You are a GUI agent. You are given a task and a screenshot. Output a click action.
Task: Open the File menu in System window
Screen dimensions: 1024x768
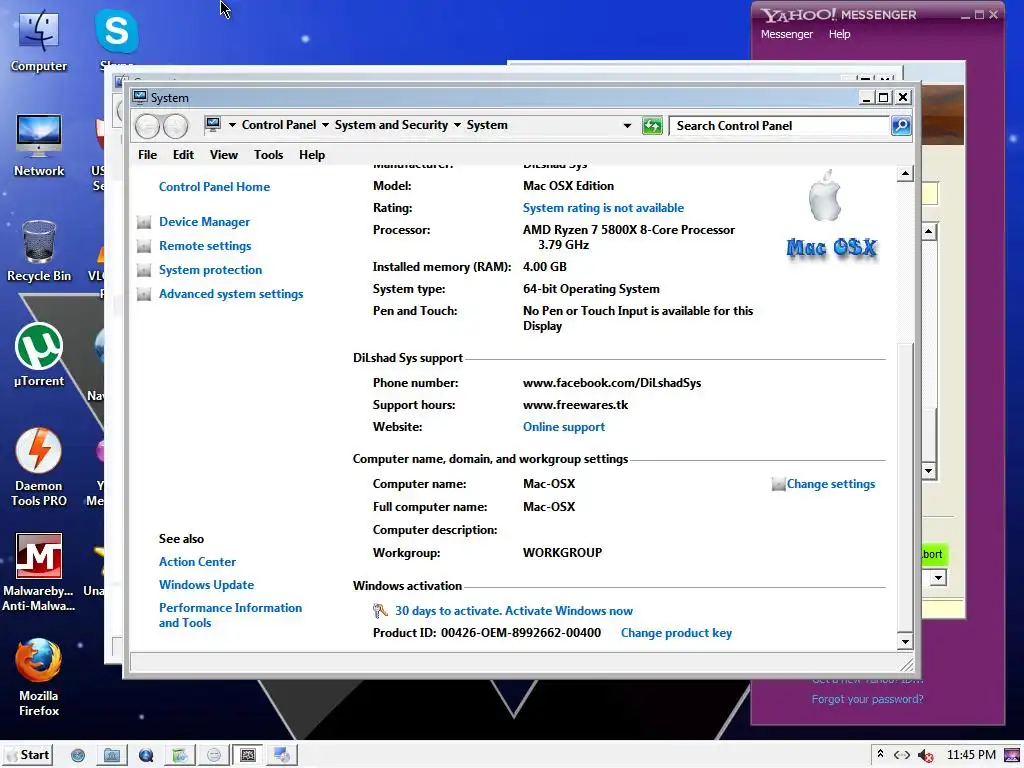[148, 155]
